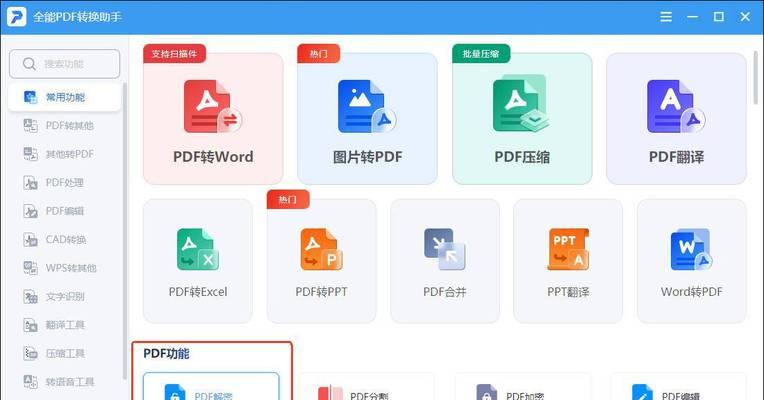Select the PDF转PPT tool
Screen dimensions: 764x400
pyautogui.click(x=322, y=261)
